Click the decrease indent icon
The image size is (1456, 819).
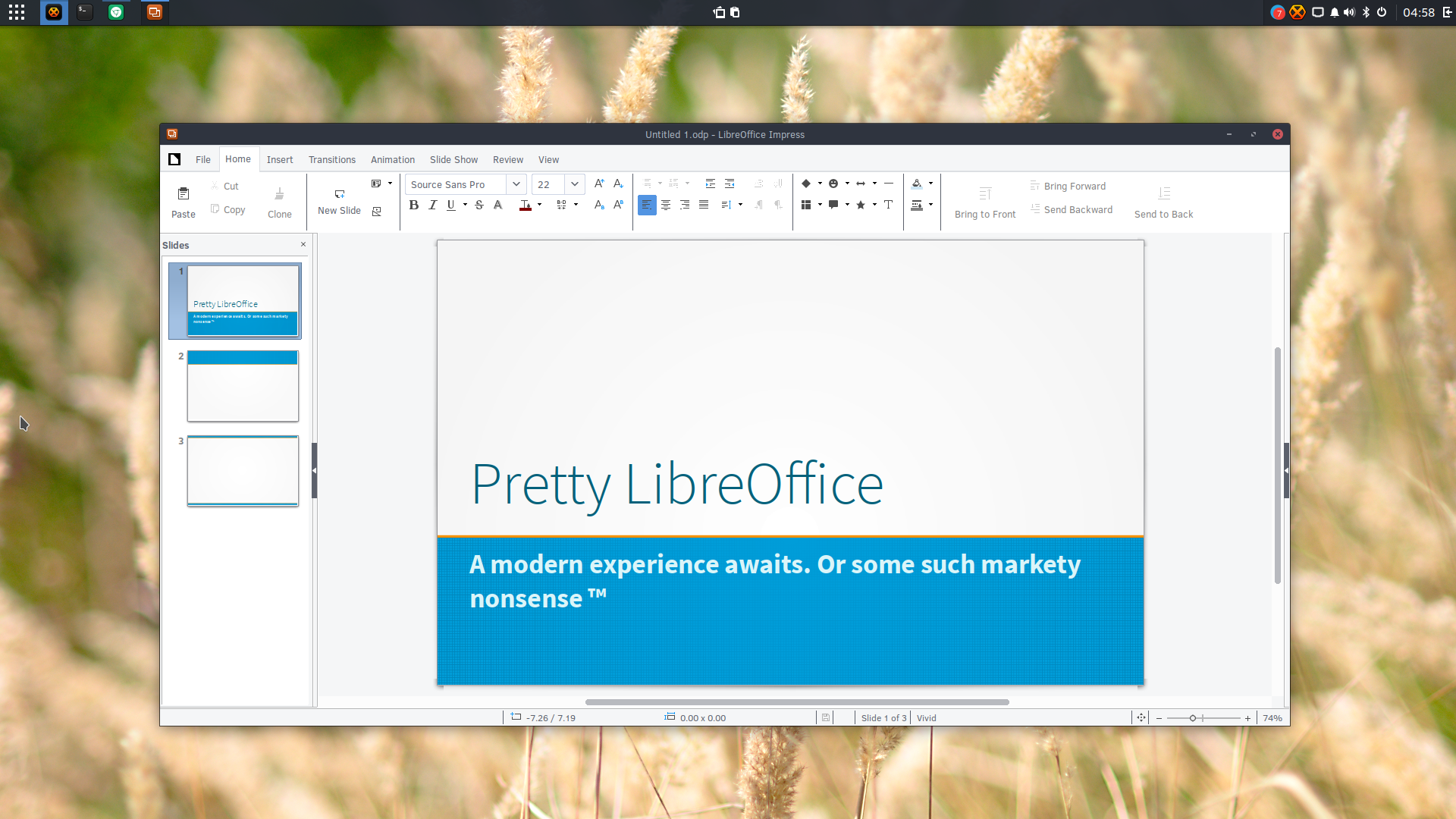(730, 184)
